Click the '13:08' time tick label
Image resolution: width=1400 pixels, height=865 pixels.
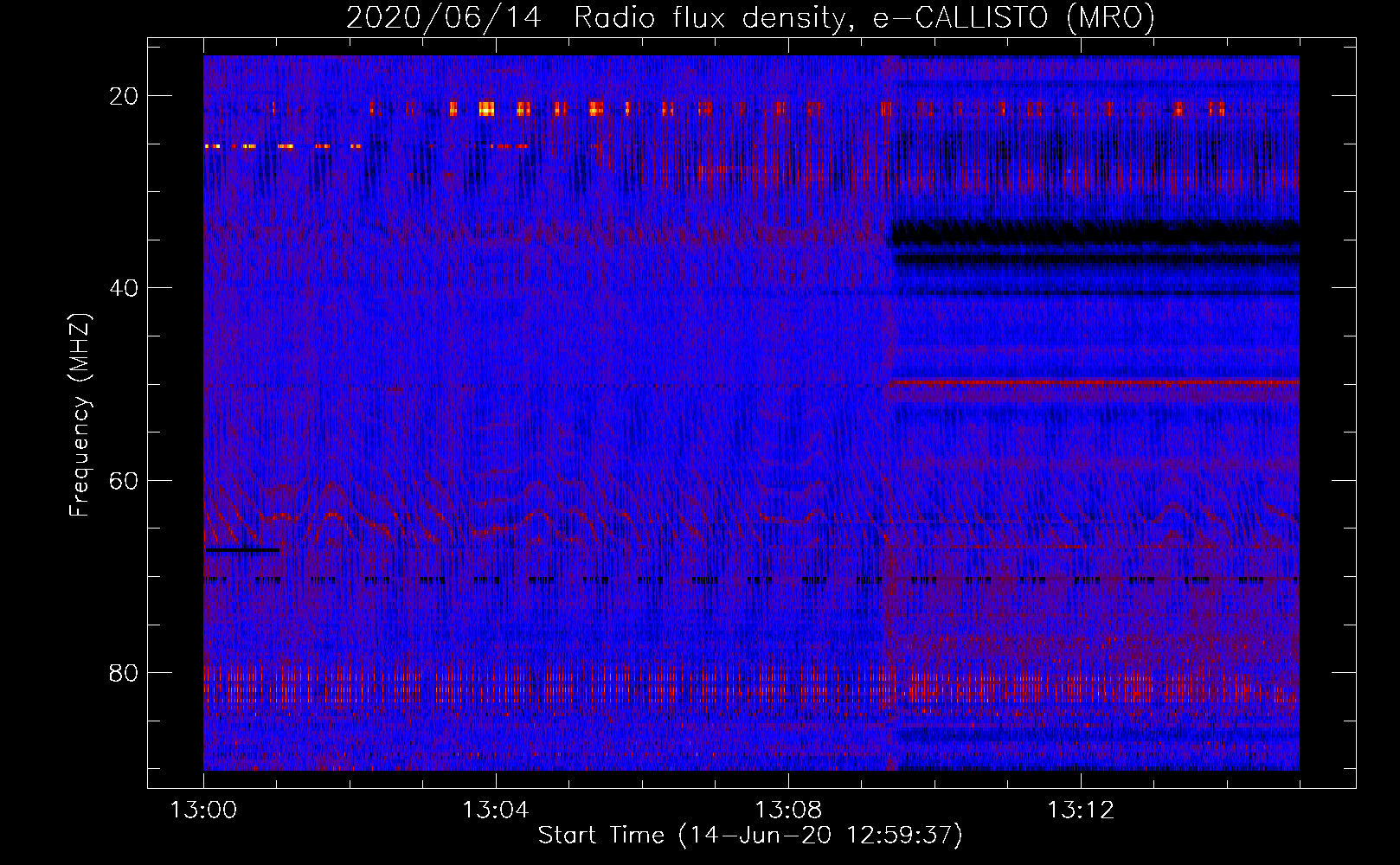(788, 811)
